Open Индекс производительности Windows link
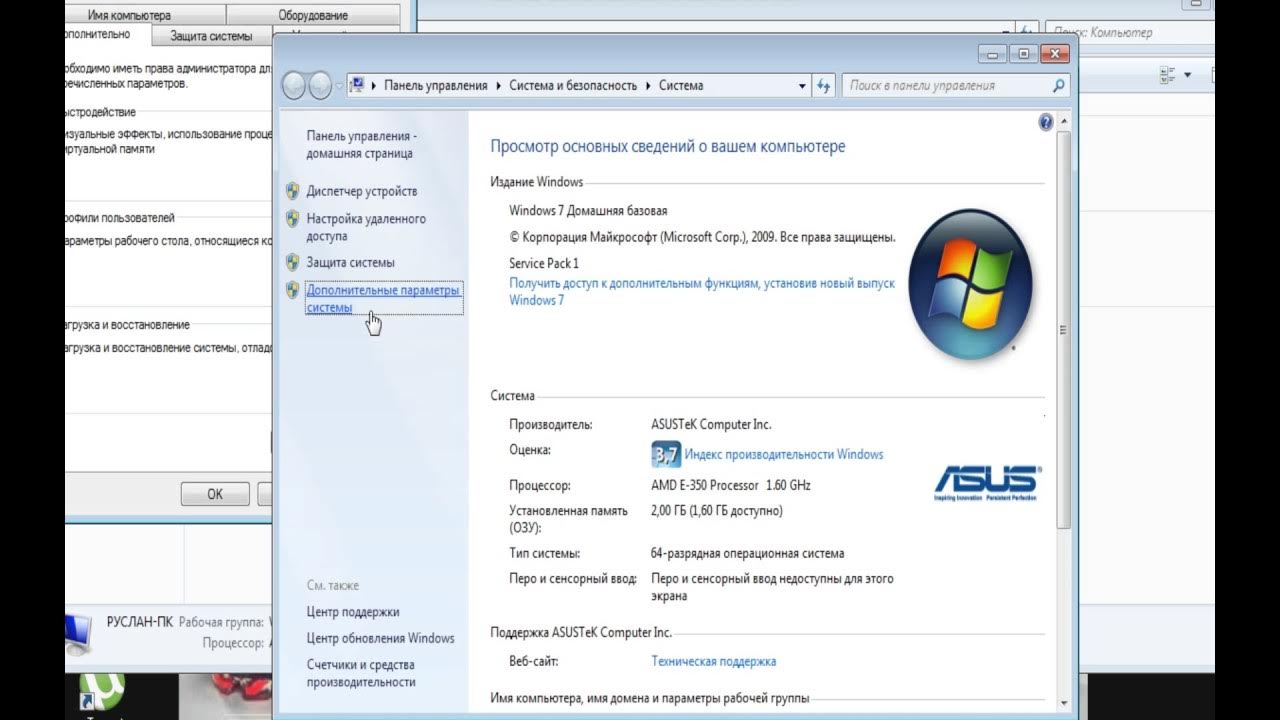The image size is (1280, 720). (x=784, y=454)
